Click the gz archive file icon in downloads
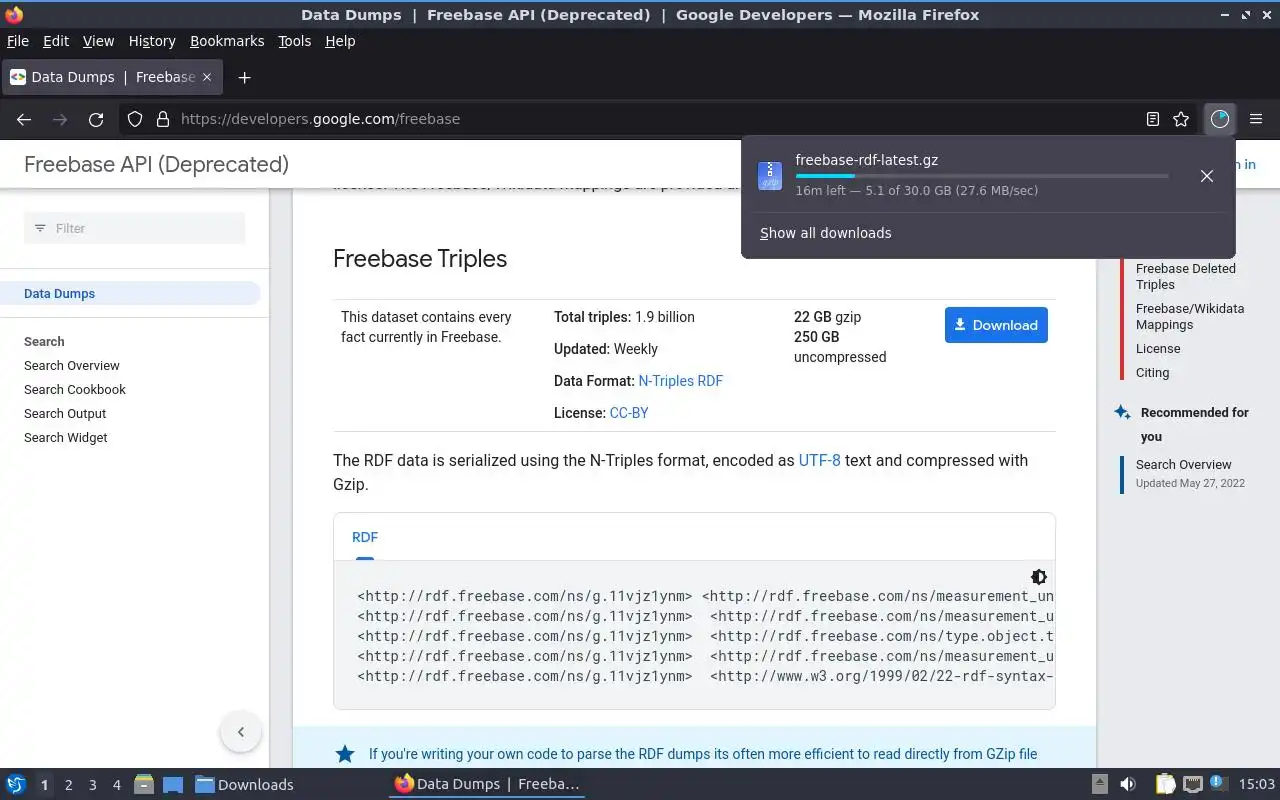 [770, 176]
